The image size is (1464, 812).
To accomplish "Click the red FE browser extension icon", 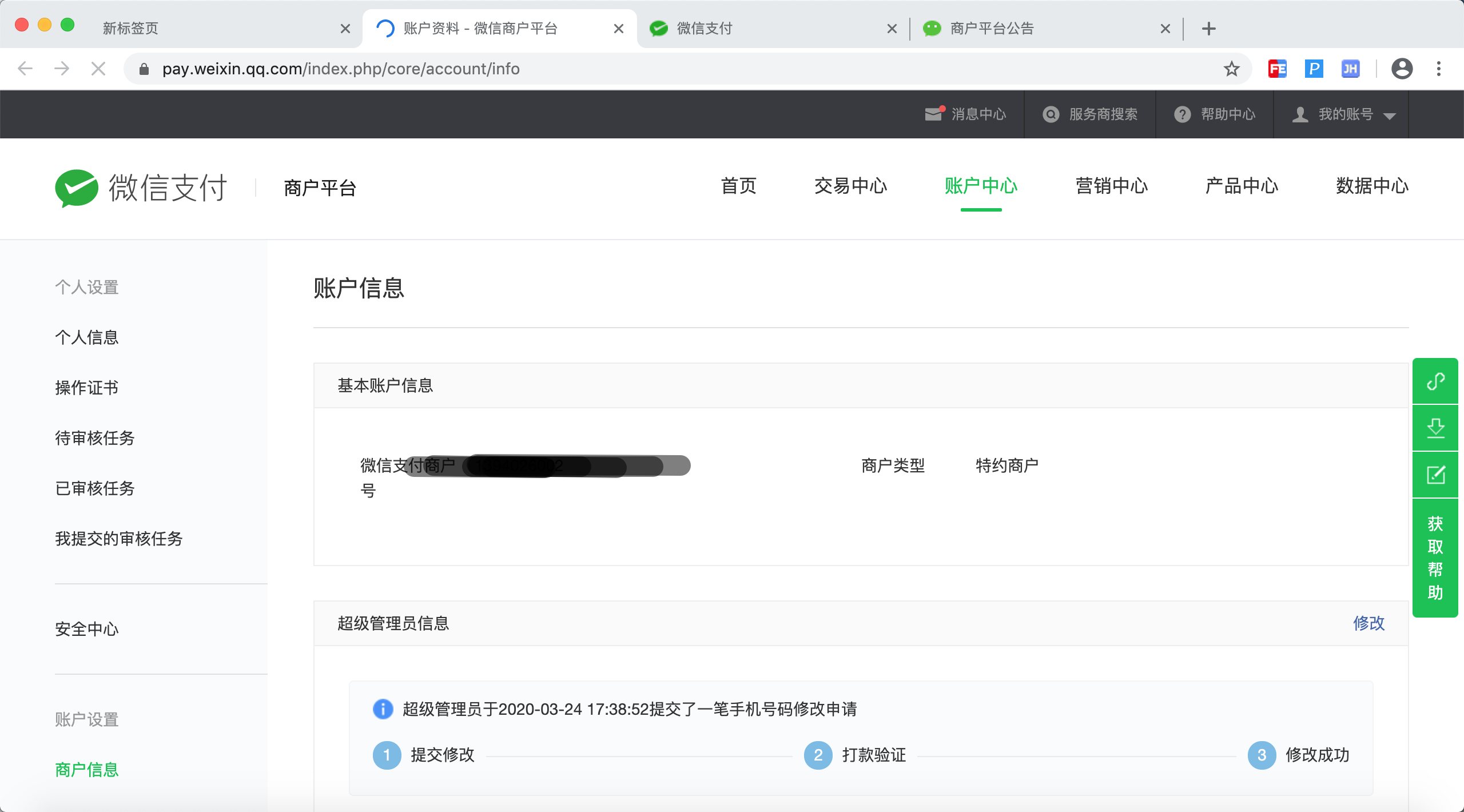I will (1277, 69).
